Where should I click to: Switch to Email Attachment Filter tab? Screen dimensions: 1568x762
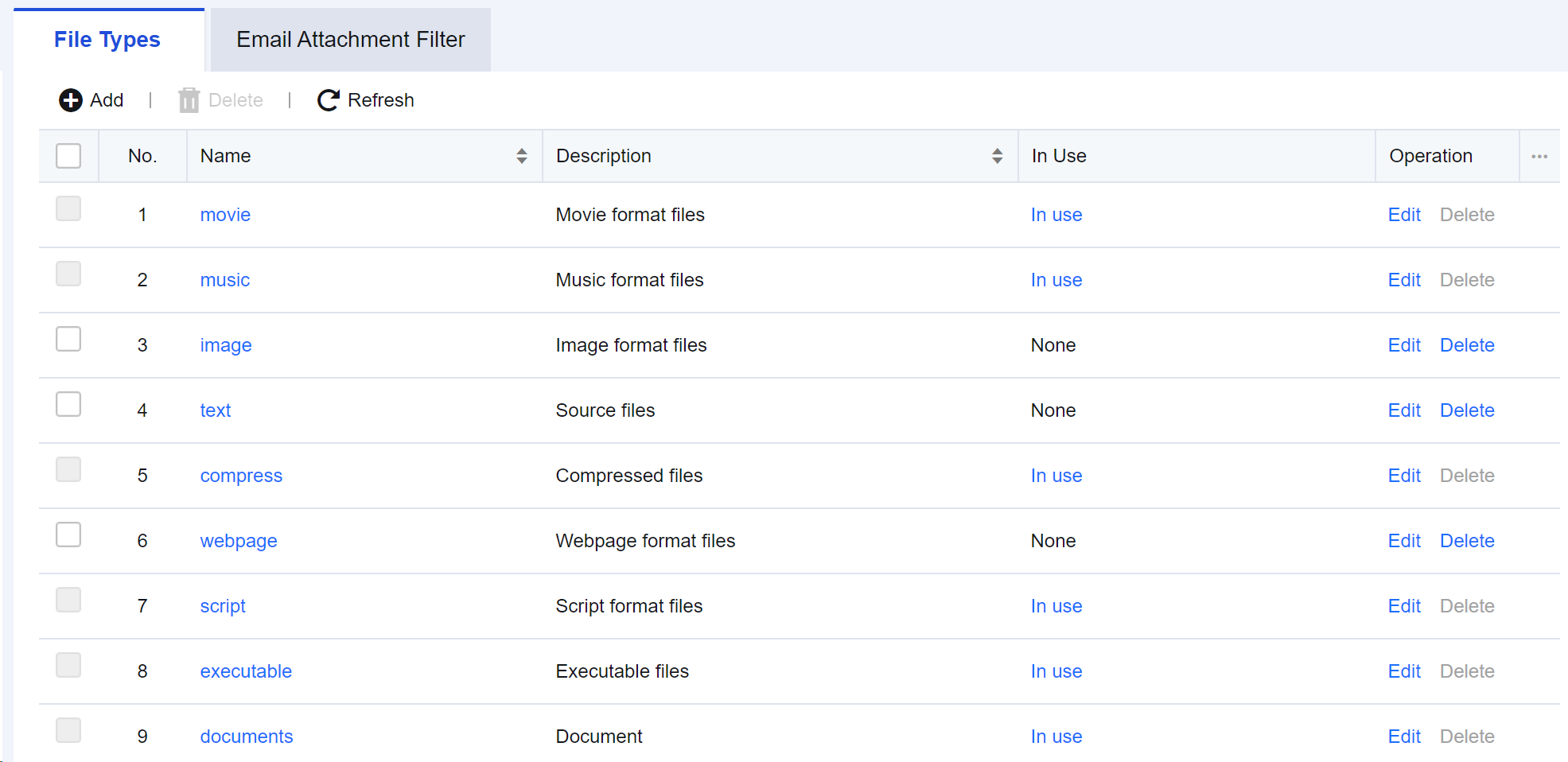pos(350,40)
